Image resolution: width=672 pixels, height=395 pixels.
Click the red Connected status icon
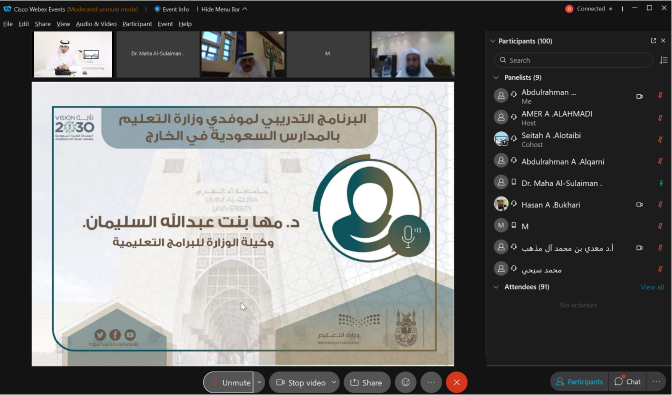click(x=569, y=9)
